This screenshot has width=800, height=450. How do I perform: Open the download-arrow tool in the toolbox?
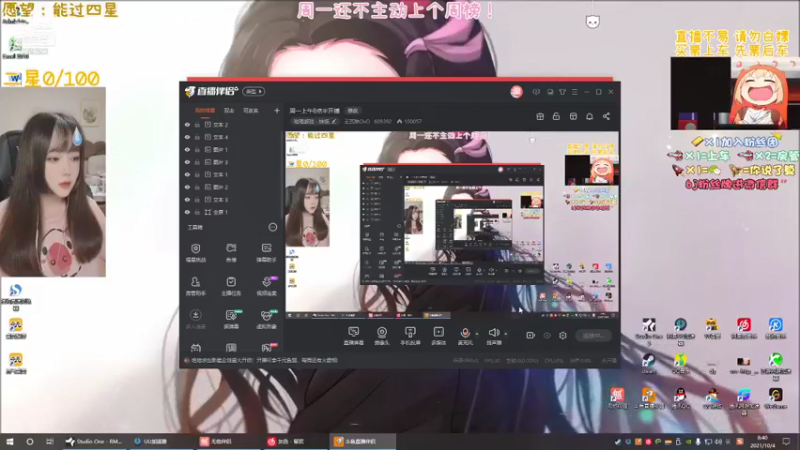(x=195, y=319)
